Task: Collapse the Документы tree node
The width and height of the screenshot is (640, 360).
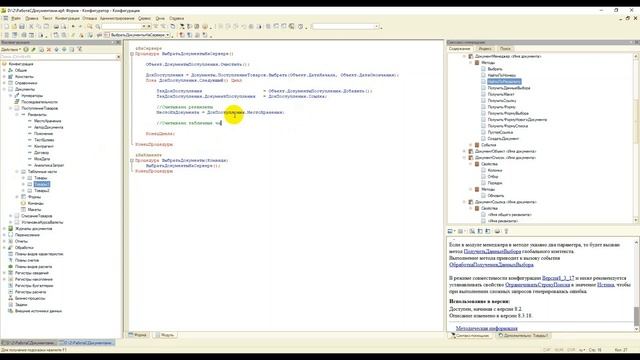Action: pos(4,89)
